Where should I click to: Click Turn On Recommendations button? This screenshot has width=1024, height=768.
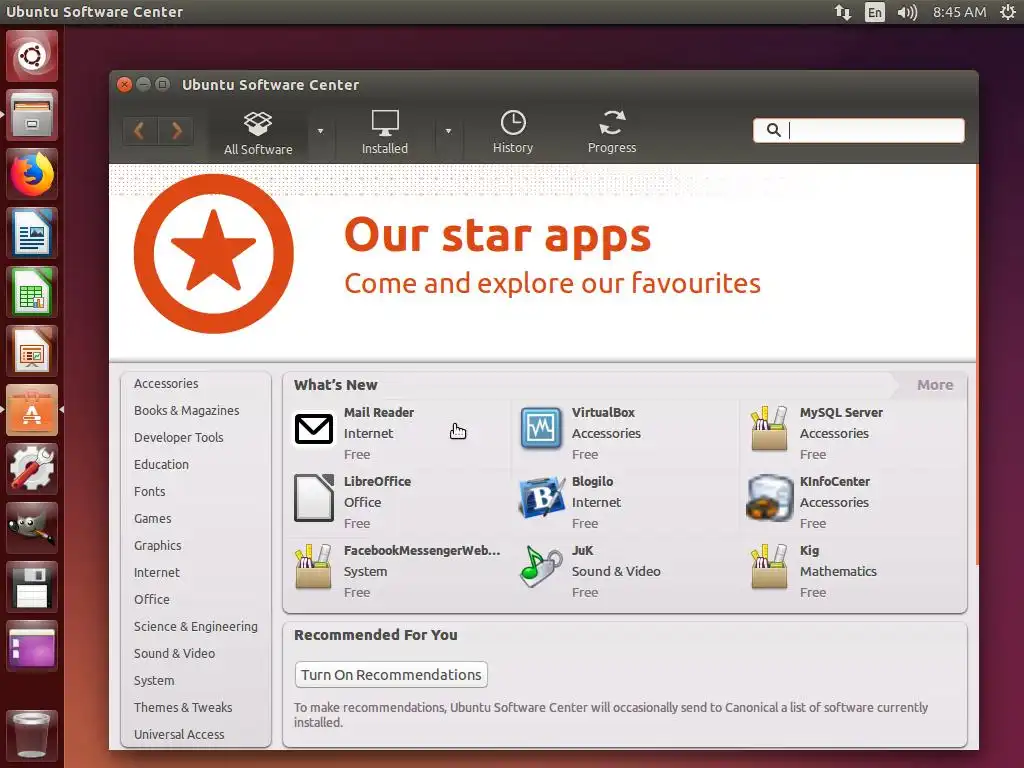[x=391, y=675]
